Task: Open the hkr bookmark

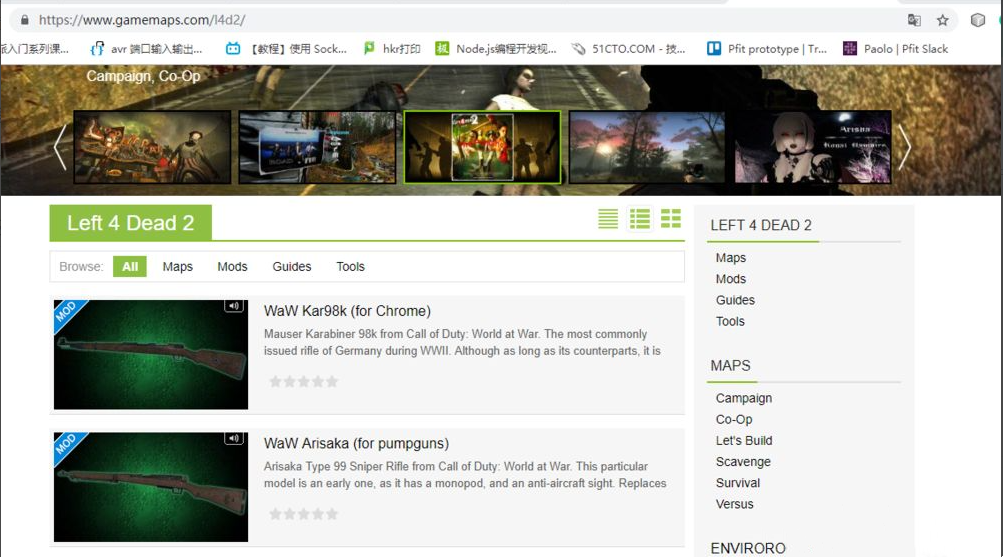Action: (391, 49)
